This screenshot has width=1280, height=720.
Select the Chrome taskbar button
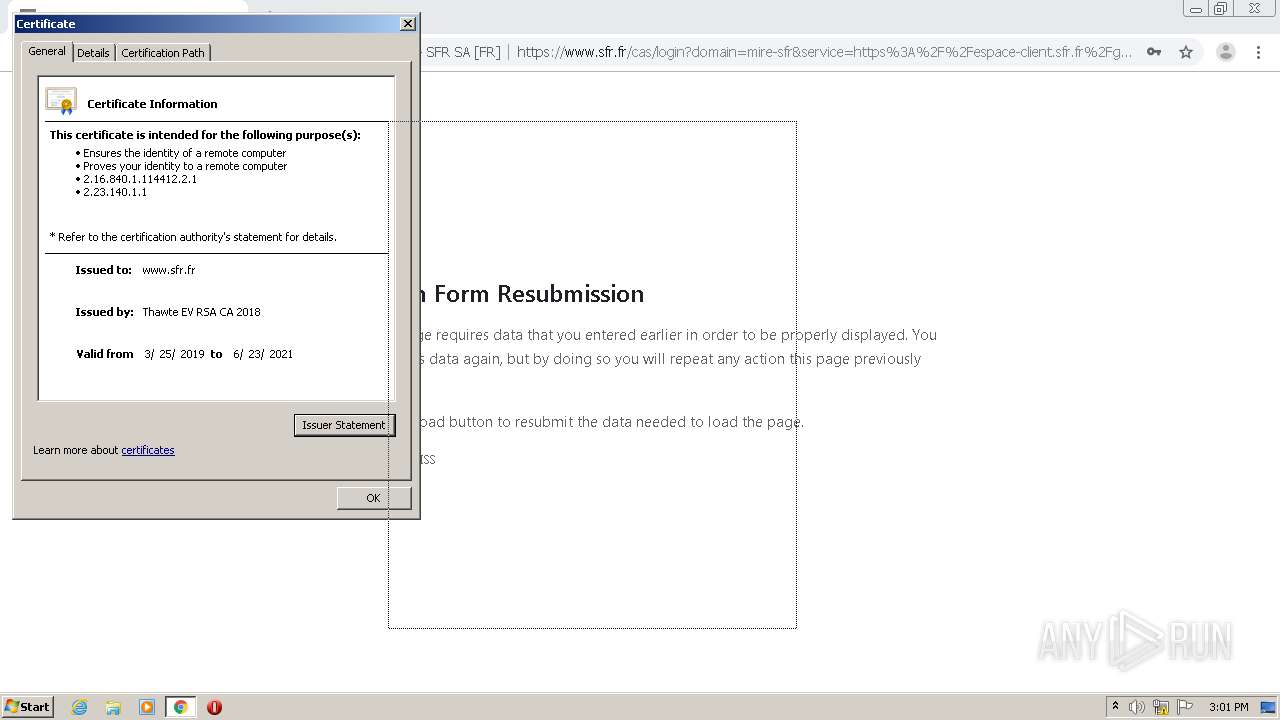[180, 707]
